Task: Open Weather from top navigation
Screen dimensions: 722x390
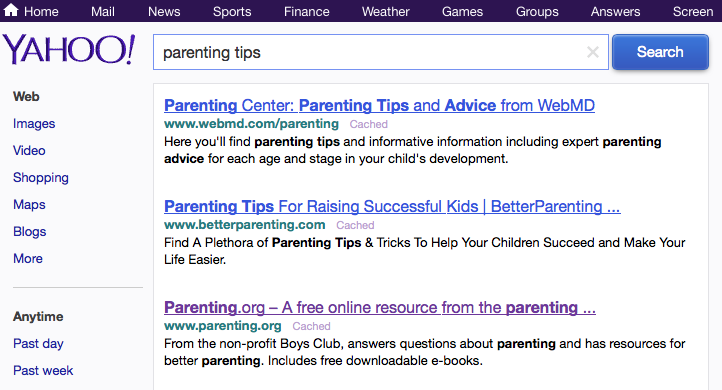Action: click(x=385, y=12)
